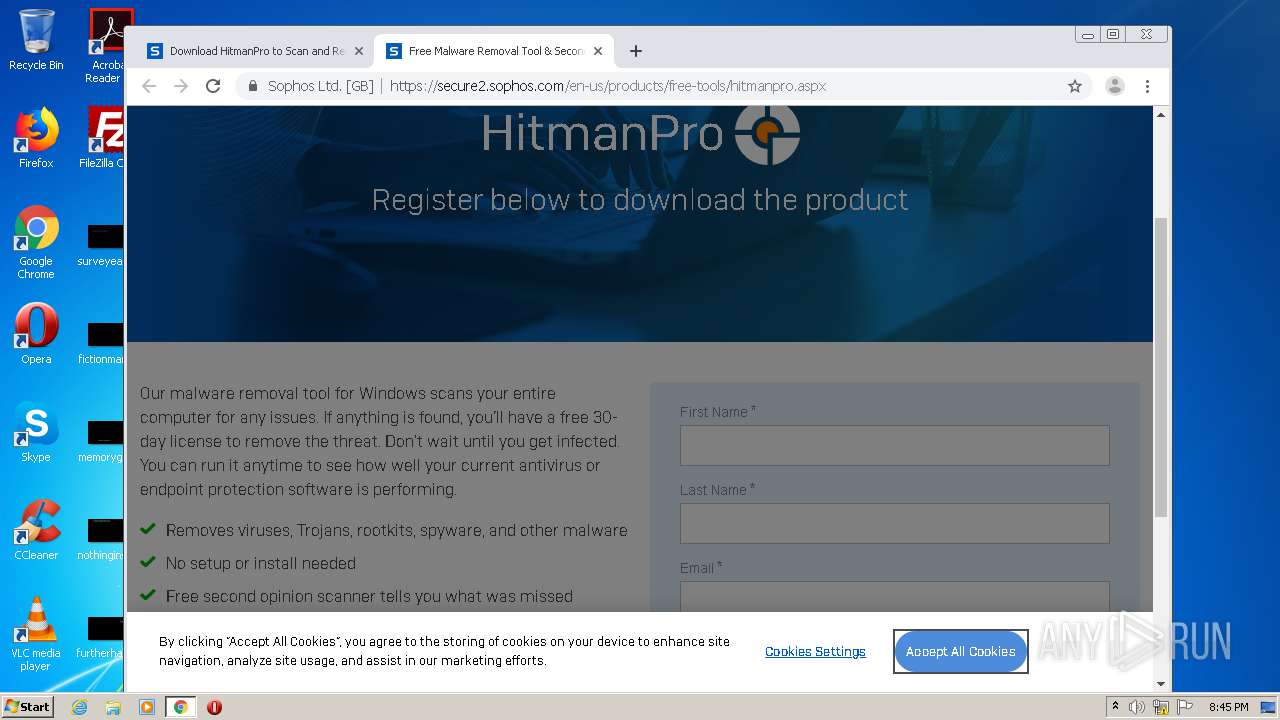Open the Windows Start menu

(27, 706)
